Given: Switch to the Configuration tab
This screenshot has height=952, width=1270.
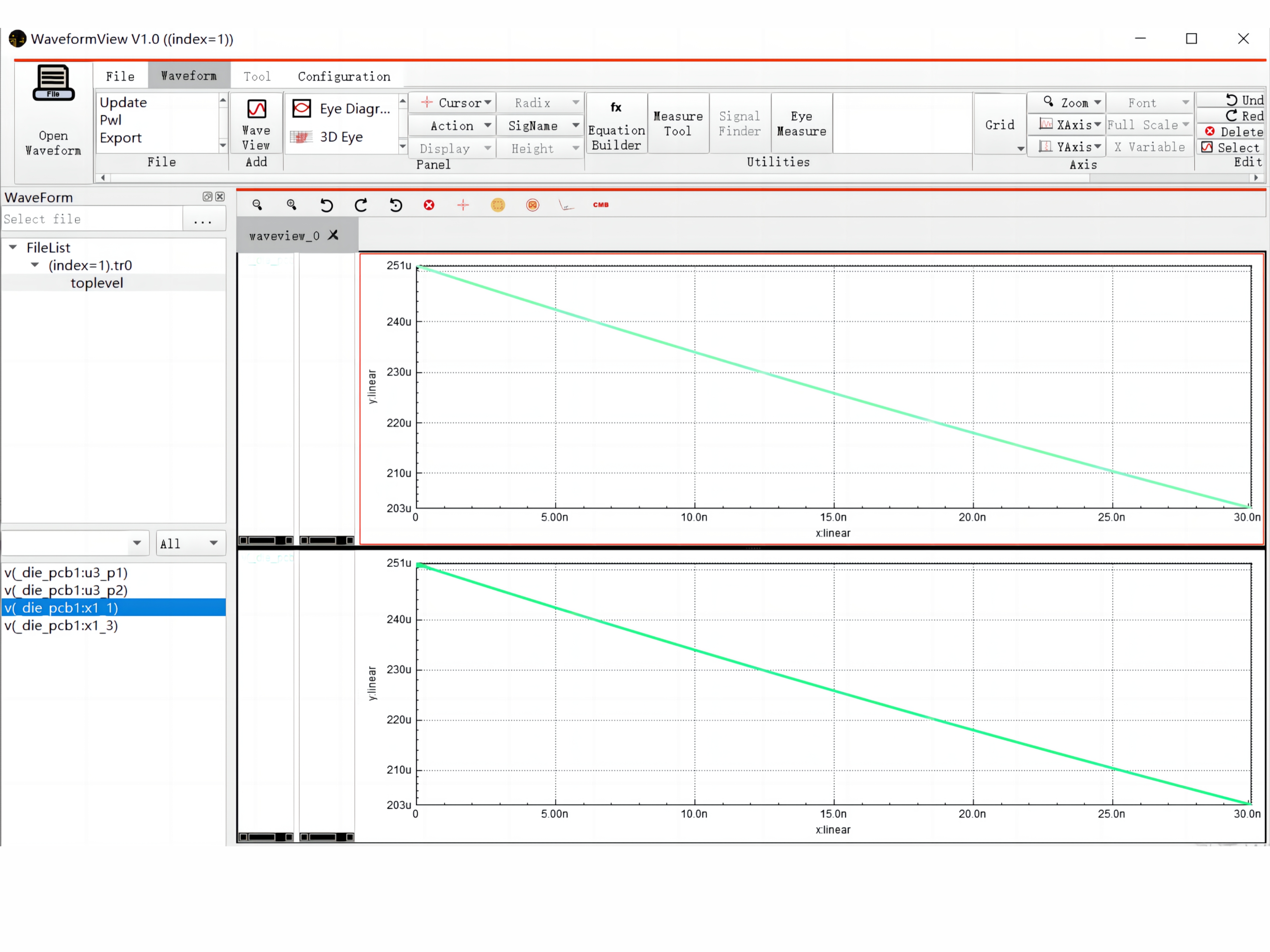Looking at the screenshot, I should pyautogui.click(x=343, y=76).
